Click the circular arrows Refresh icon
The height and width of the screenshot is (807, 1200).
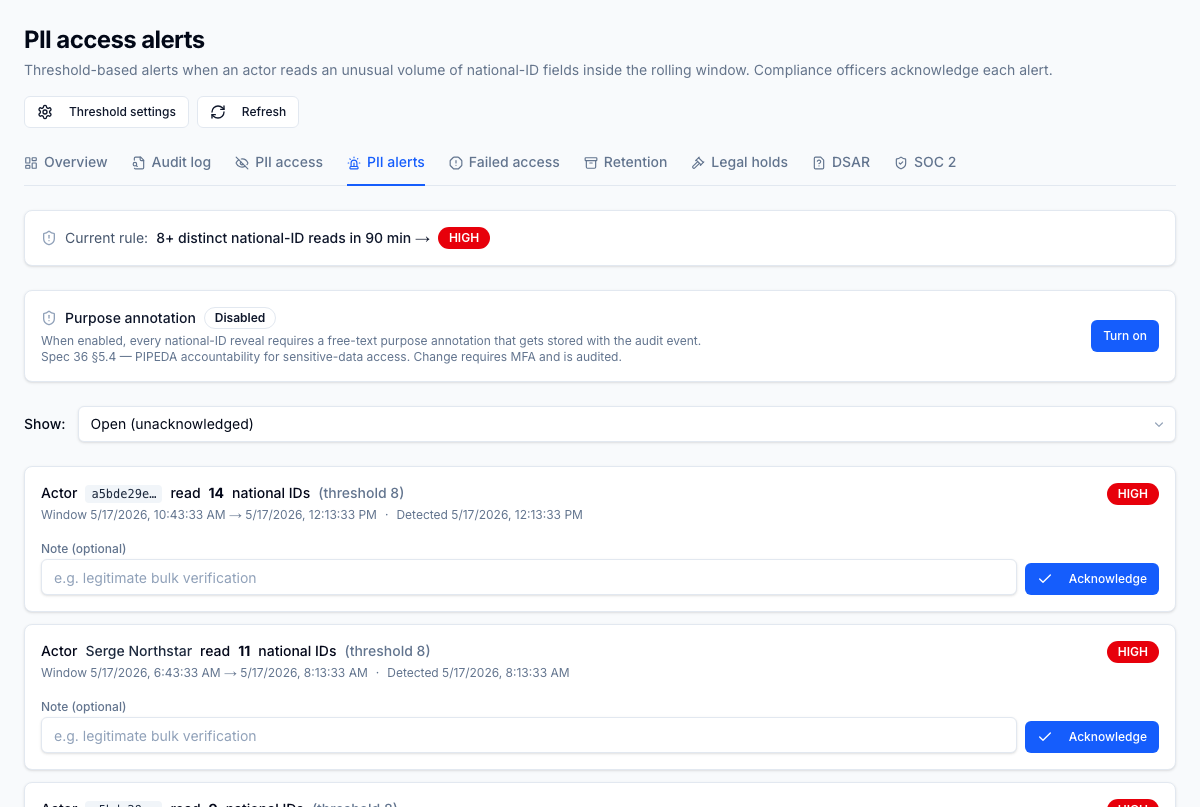coord(218,112)
